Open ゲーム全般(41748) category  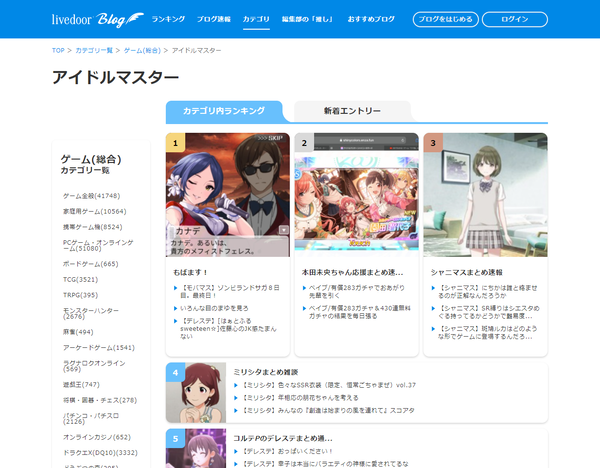pos(91,196)
